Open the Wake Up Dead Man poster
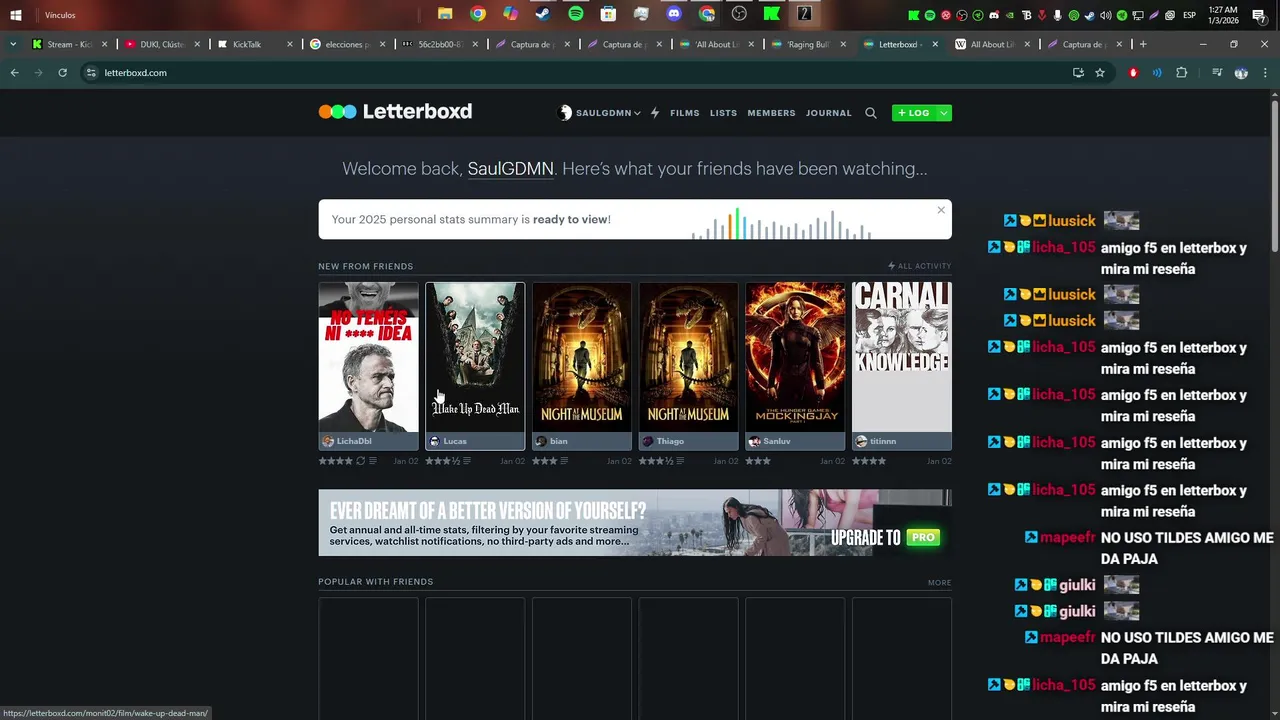1280x720 pixels. point(475,357)
